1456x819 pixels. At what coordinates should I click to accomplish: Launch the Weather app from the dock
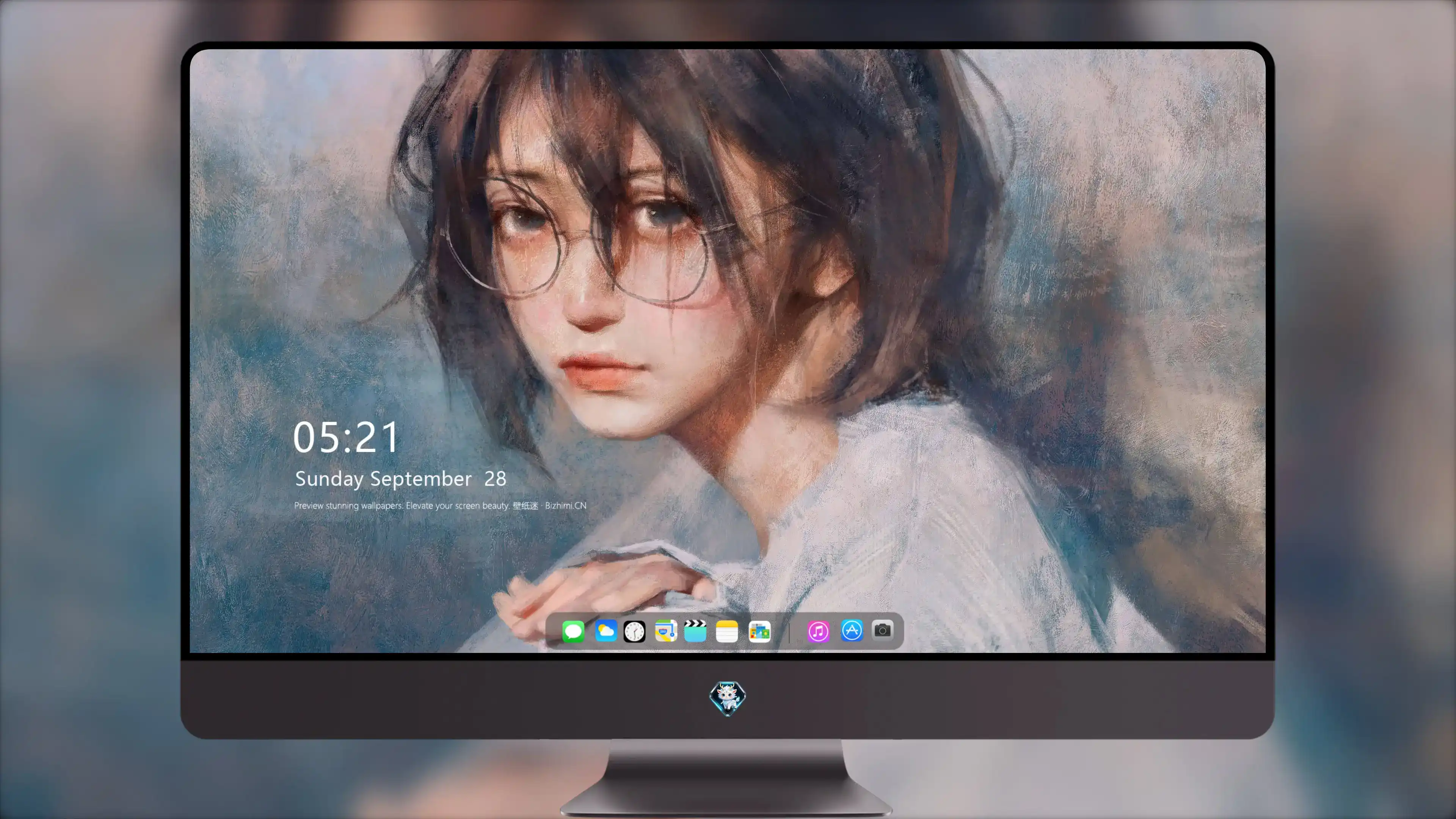point(606,631)
